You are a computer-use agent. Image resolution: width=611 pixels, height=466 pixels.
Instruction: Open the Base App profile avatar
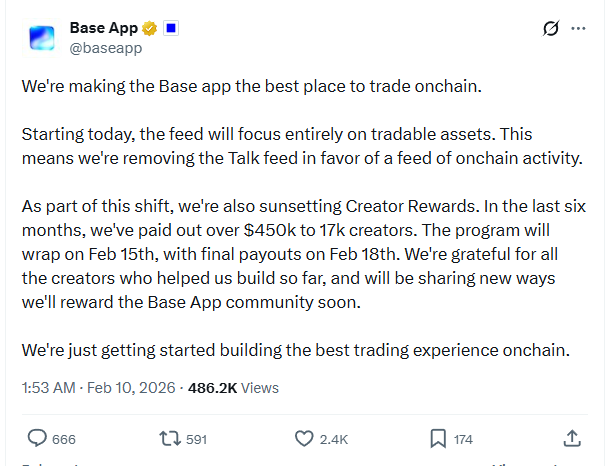(x=41, y=37)
